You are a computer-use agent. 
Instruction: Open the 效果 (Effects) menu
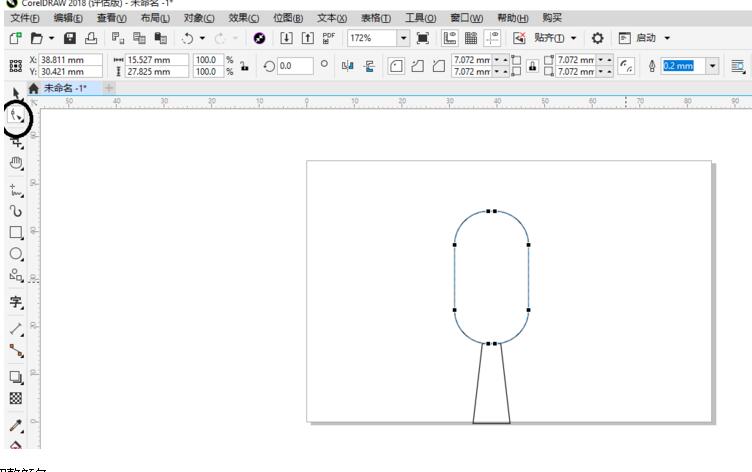(x=243, y=17)
